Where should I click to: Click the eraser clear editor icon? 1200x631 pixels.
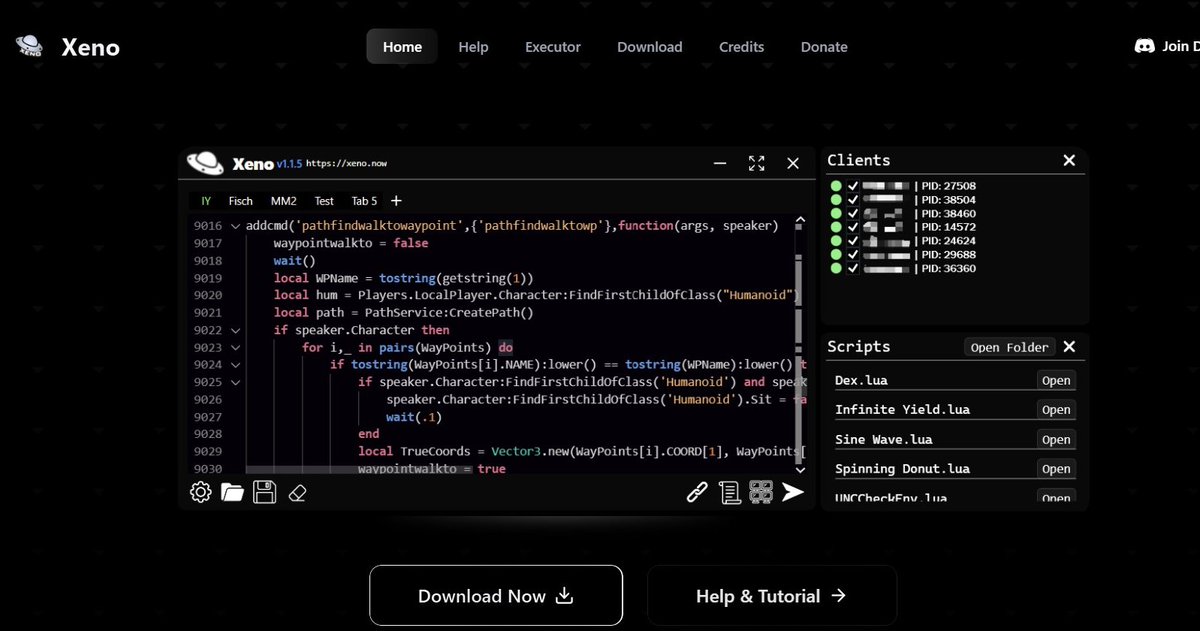pyautogui.click(x=296, y=493)
